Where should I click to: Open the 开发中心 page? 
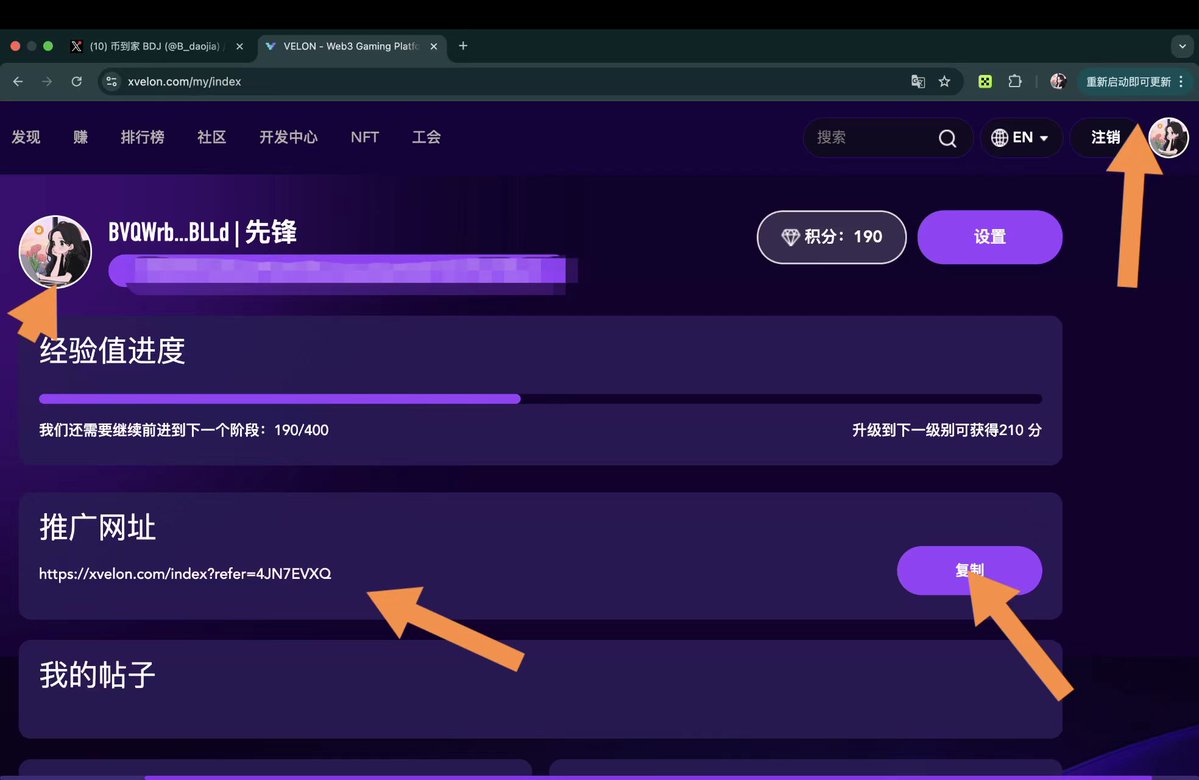[x=288, y=137]
